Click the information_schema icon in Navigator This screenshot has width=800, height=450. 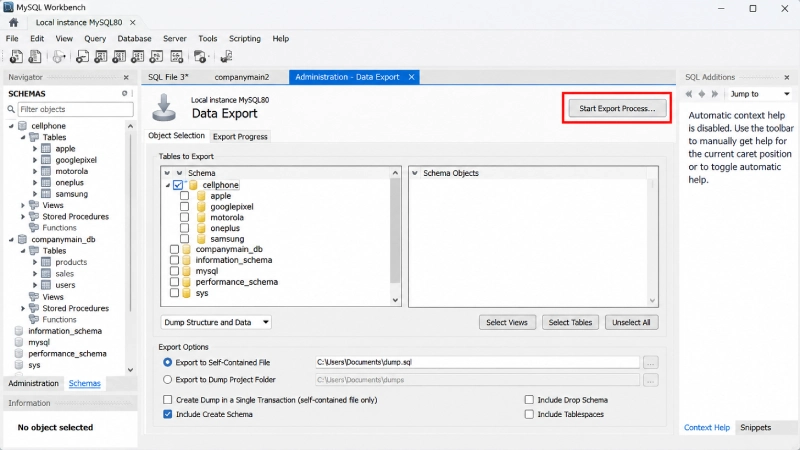pyautogui.click(x=19, y=331)
